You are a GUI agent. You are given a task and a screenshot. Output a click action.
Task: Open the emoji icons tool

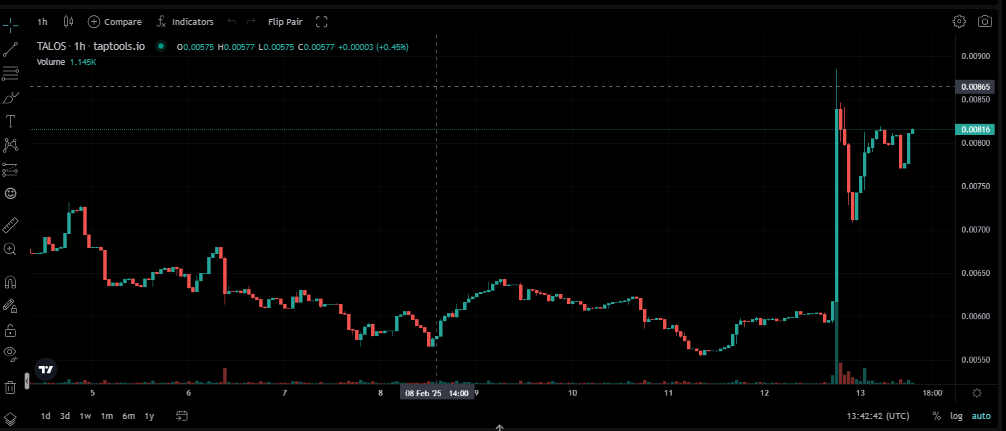10,194
